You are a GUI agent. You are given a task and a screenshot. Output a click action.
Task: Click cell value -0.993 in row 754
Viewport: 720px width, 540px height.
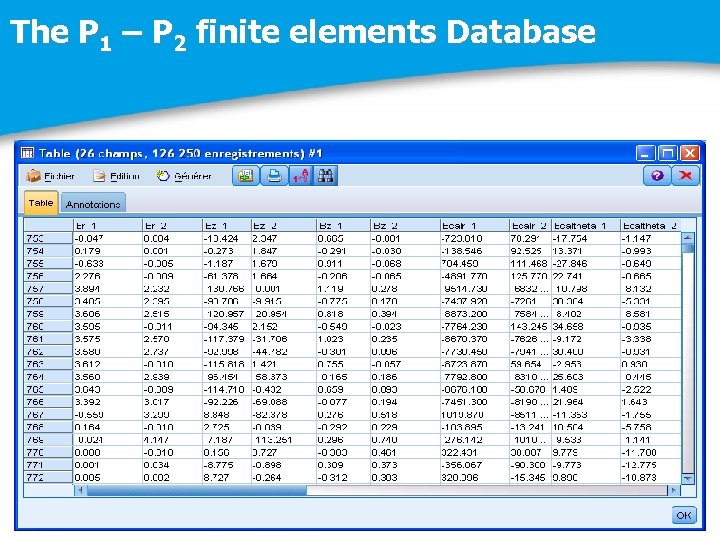636,251
